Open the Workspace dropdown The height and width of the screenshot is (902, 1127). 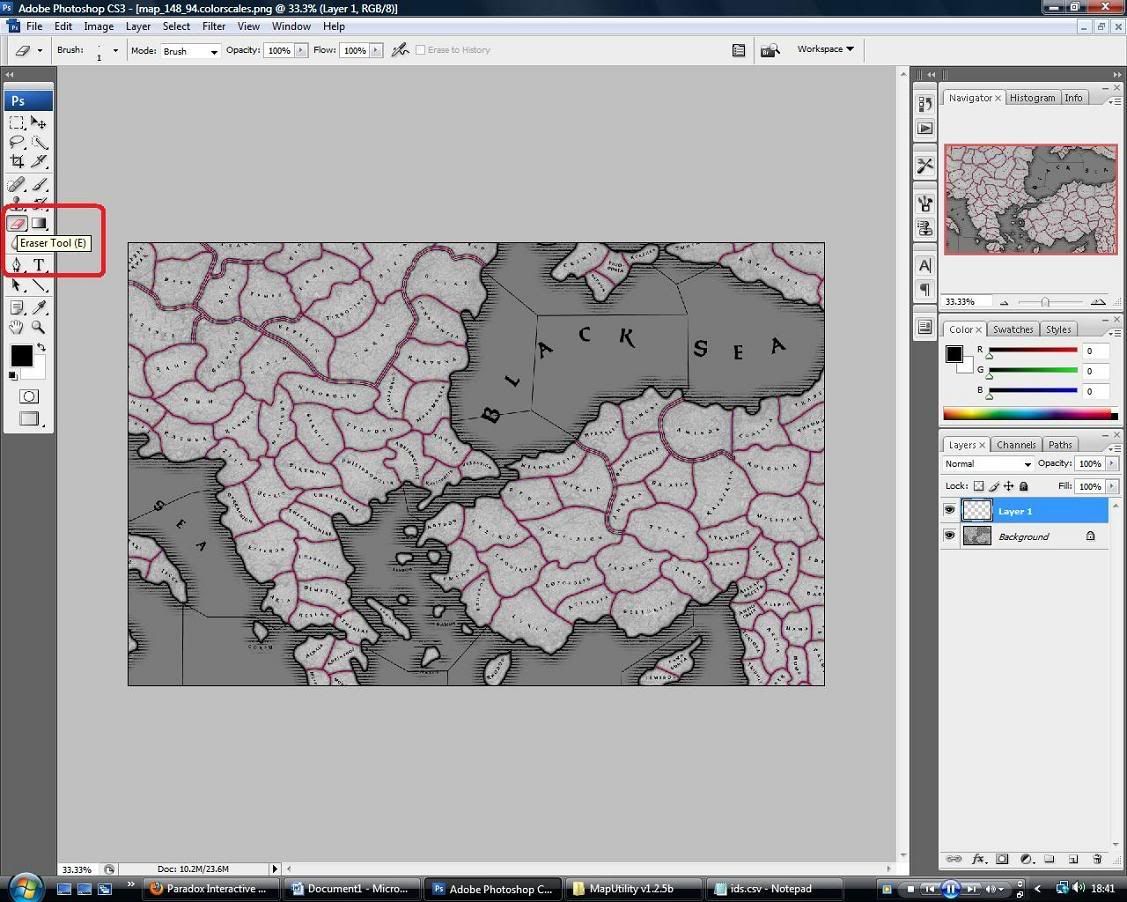point(825,49)
